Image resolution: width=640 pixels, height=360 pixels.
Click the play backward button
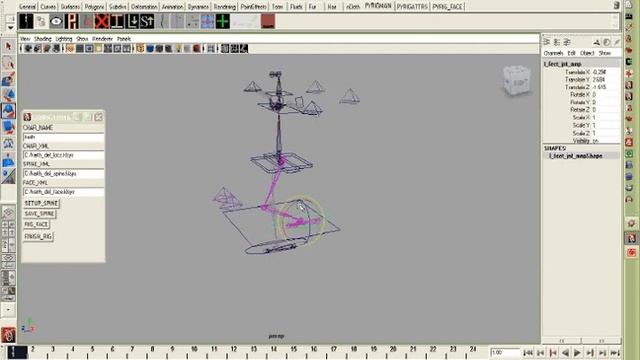pyautogui.click(x=565, y=353)
